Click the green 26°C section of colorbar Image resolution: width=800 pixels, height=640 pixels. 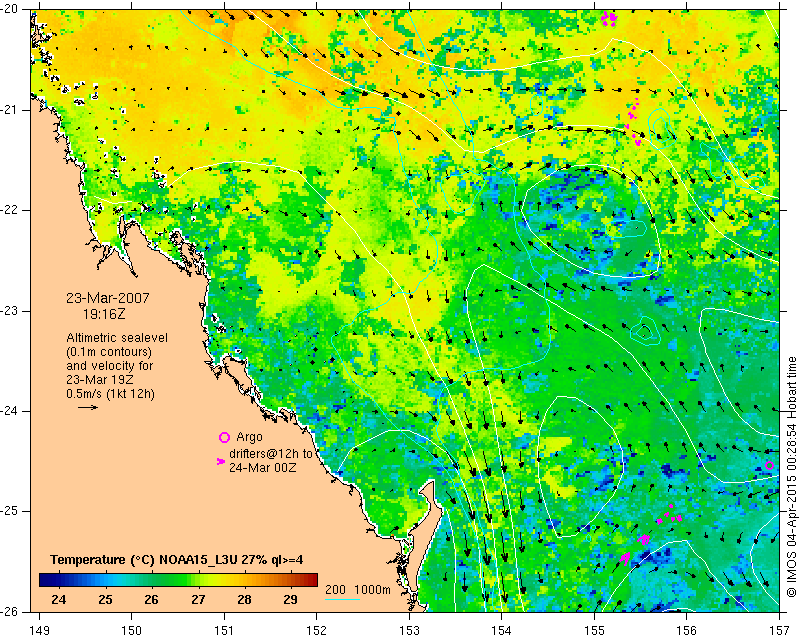151,580
